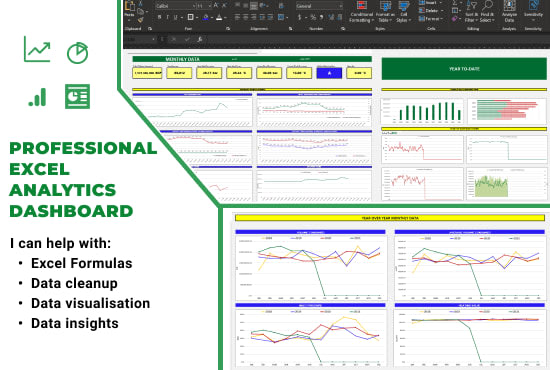This screenshot has height=370, width=550.
Task: Click the Percent Style icon
Action: click(x=313, y=17)
